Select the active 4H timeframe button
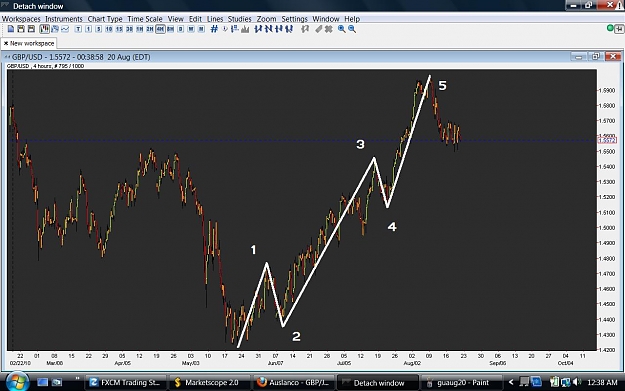Screen dimensions: 625x391 coord(160,29)
